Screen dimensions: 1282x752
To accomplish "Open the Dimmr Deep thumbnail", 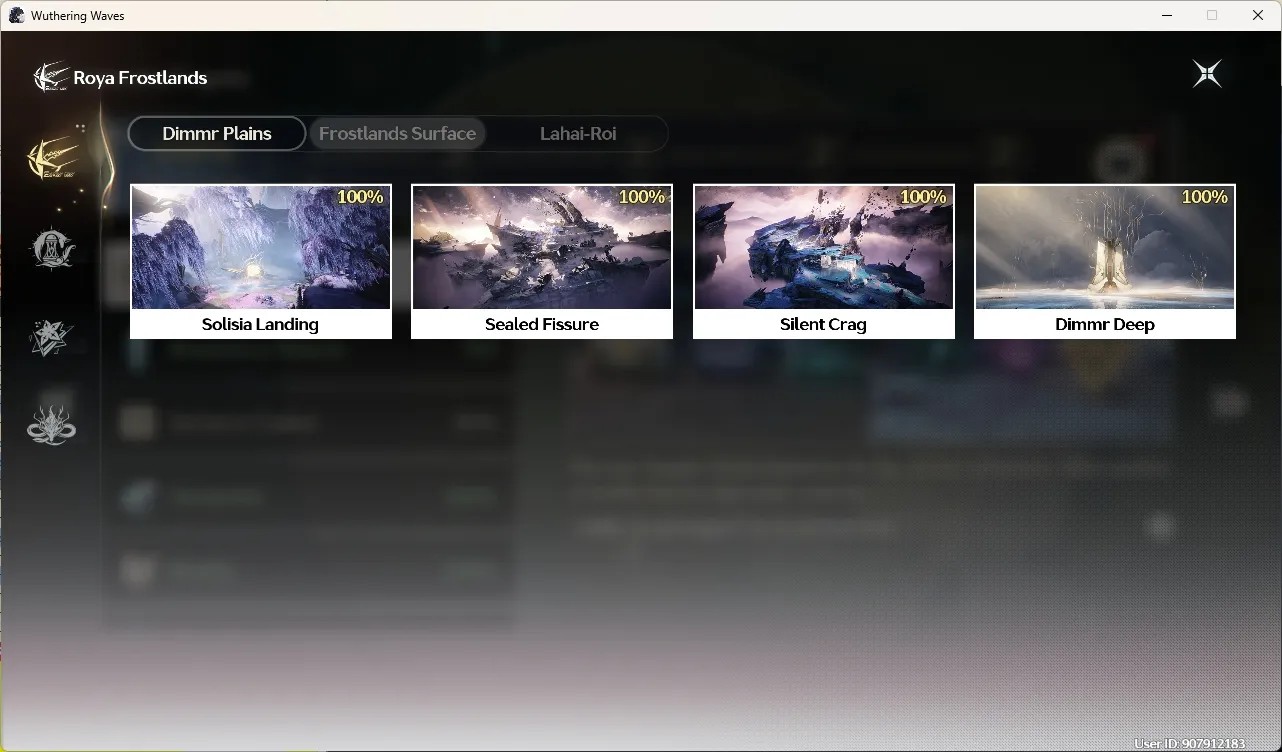I will tap(1105, 248).
